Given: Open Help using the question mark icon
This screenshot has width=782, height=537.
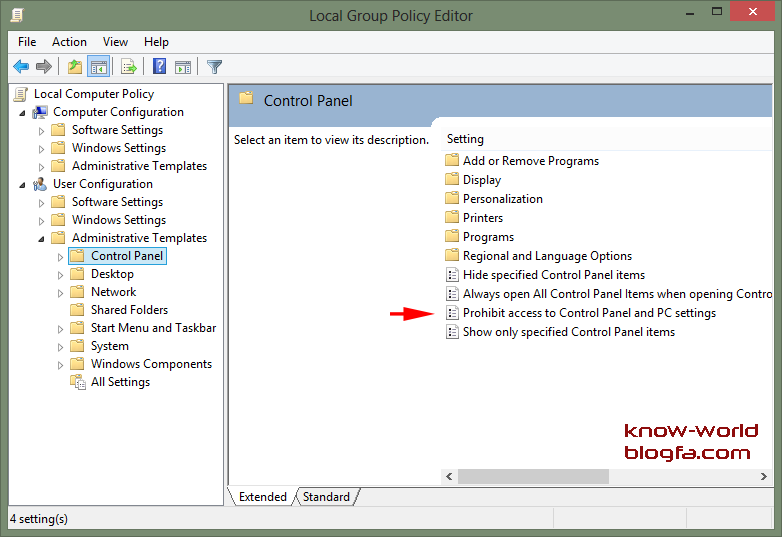Looking at the screenshot, I should tap(159, 67).
